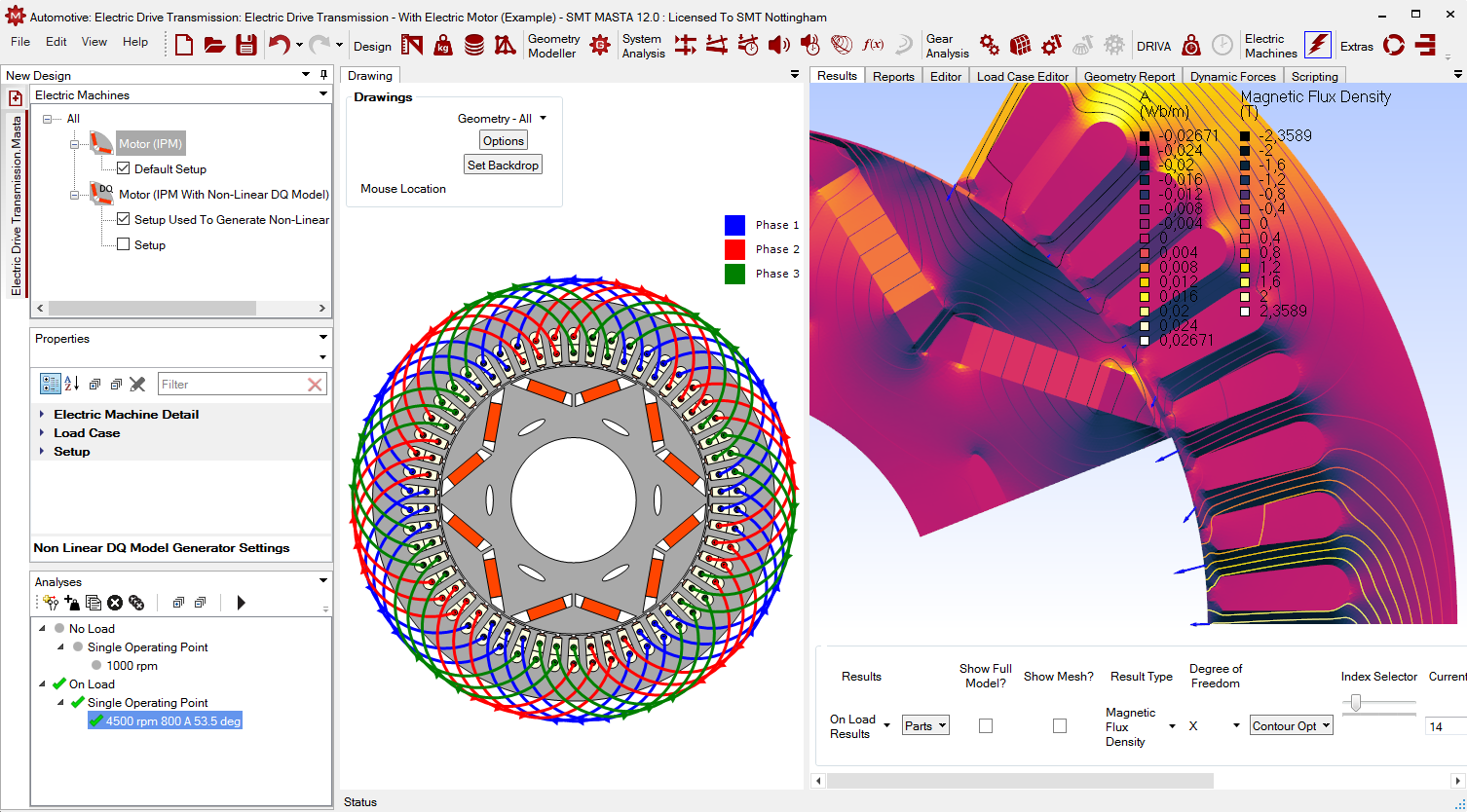Image resolution: width=1467 pixels, height=812 pixels.
Task: Click the results panel horizontal scrollbar
Action: click(x=1020, y=781)
